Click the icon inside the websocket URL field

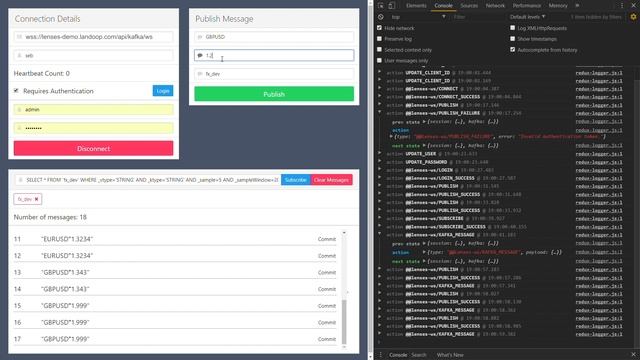[19, 37]
